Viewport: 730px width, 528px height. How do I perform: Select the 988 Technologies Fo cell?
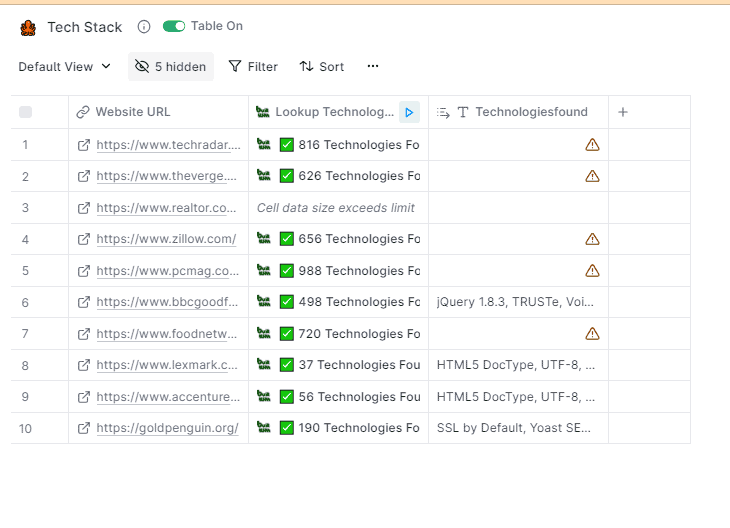(x=338, y=271)
